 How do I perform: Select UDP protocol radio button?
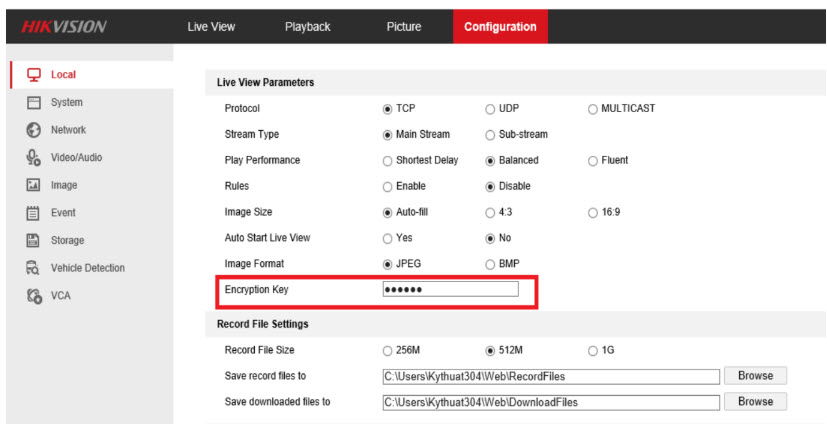click(490, 108)
